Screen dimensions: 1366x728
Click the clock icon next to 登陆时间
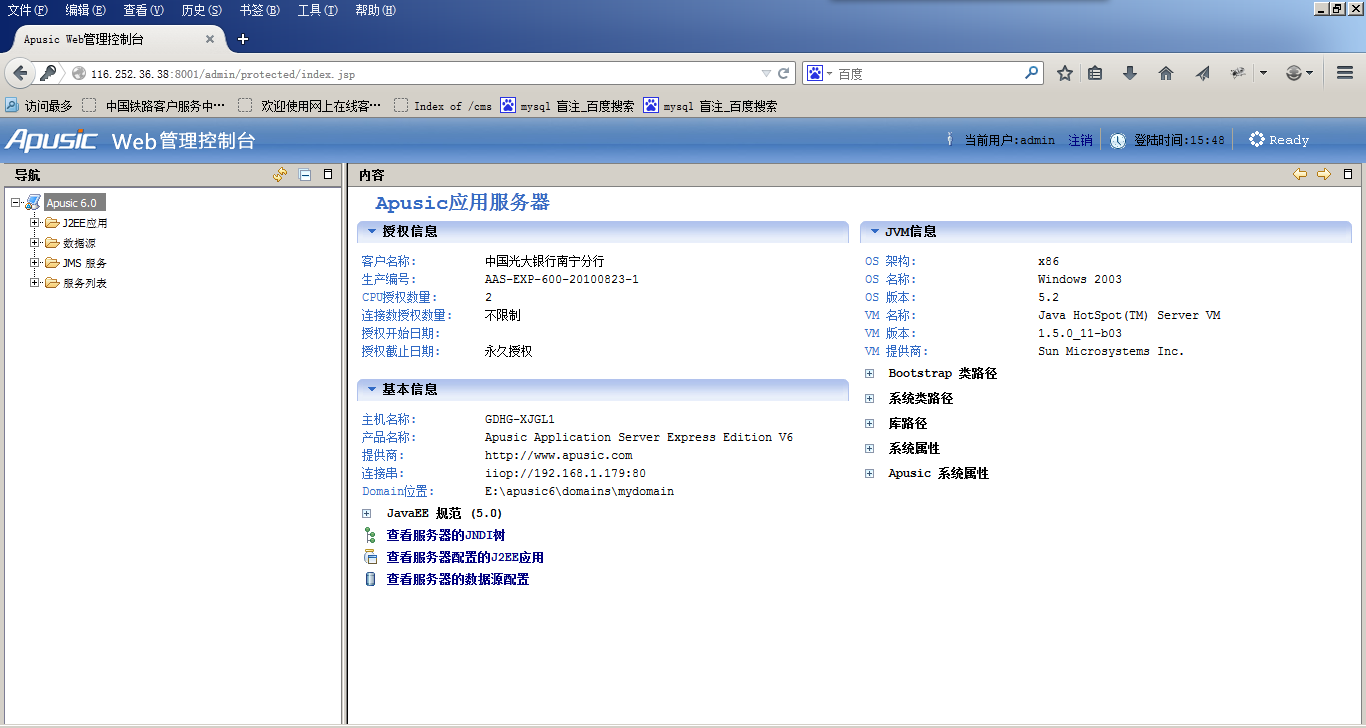(x=1118, y=141)
